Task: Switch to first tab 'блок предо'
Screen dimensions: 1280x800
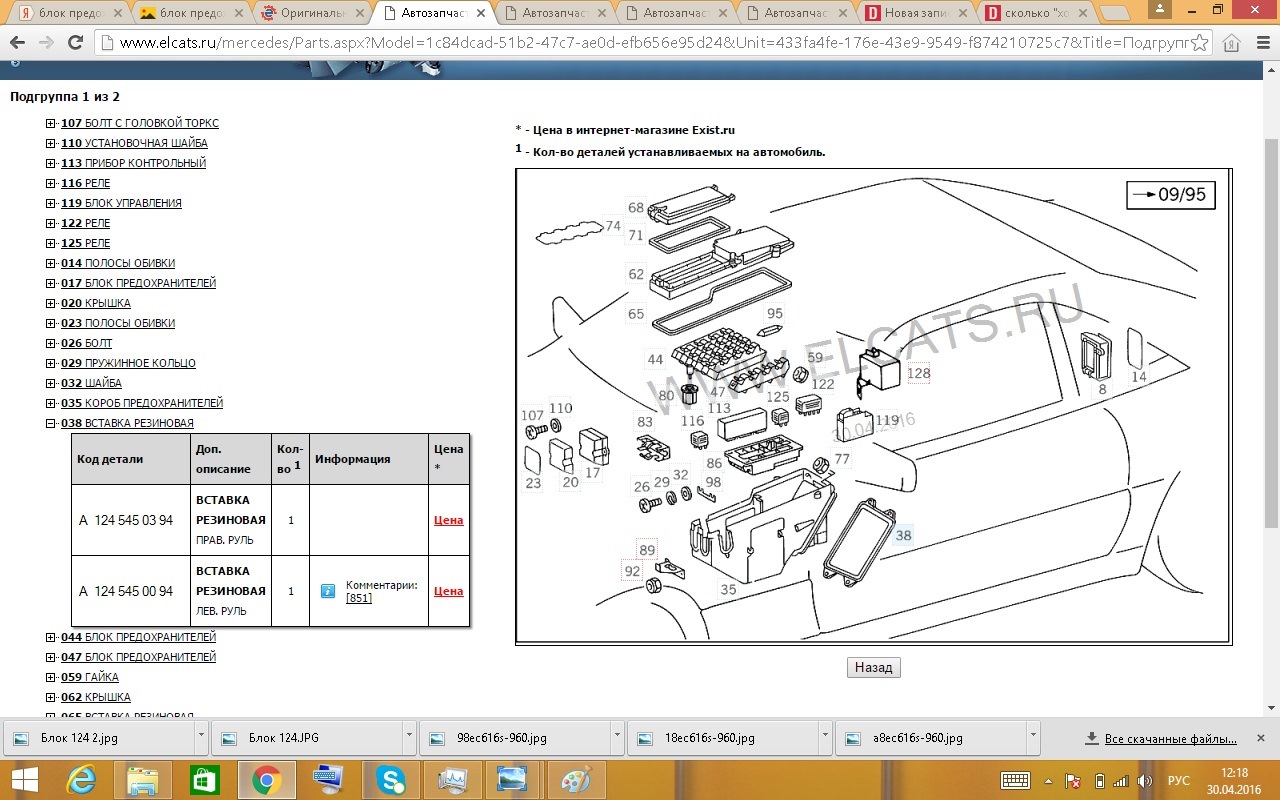Action: [x=68, y=14]
